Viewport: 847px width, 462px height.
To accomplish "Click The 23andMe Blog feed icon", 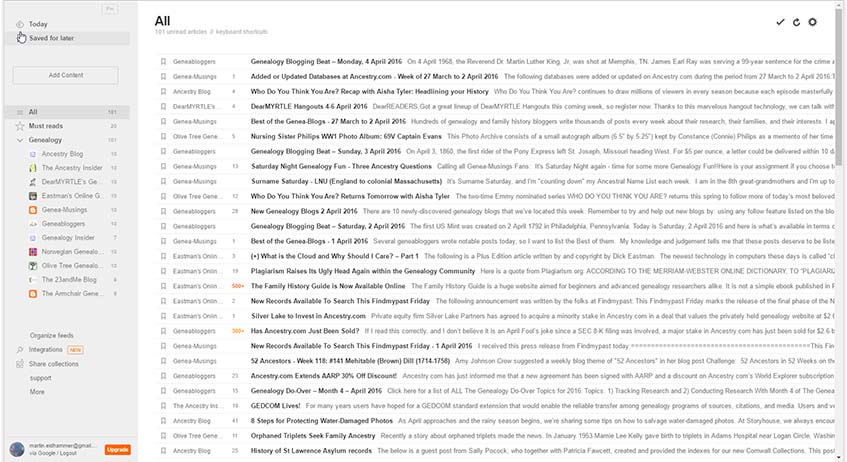I will 32,280.
